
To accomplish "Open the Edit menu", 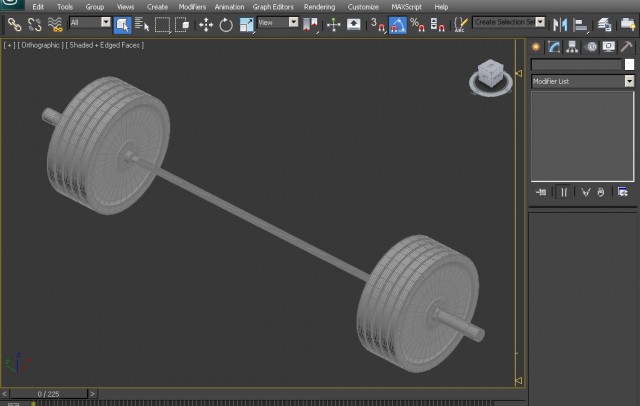I will pyautogui.click(x=38, y=7).
